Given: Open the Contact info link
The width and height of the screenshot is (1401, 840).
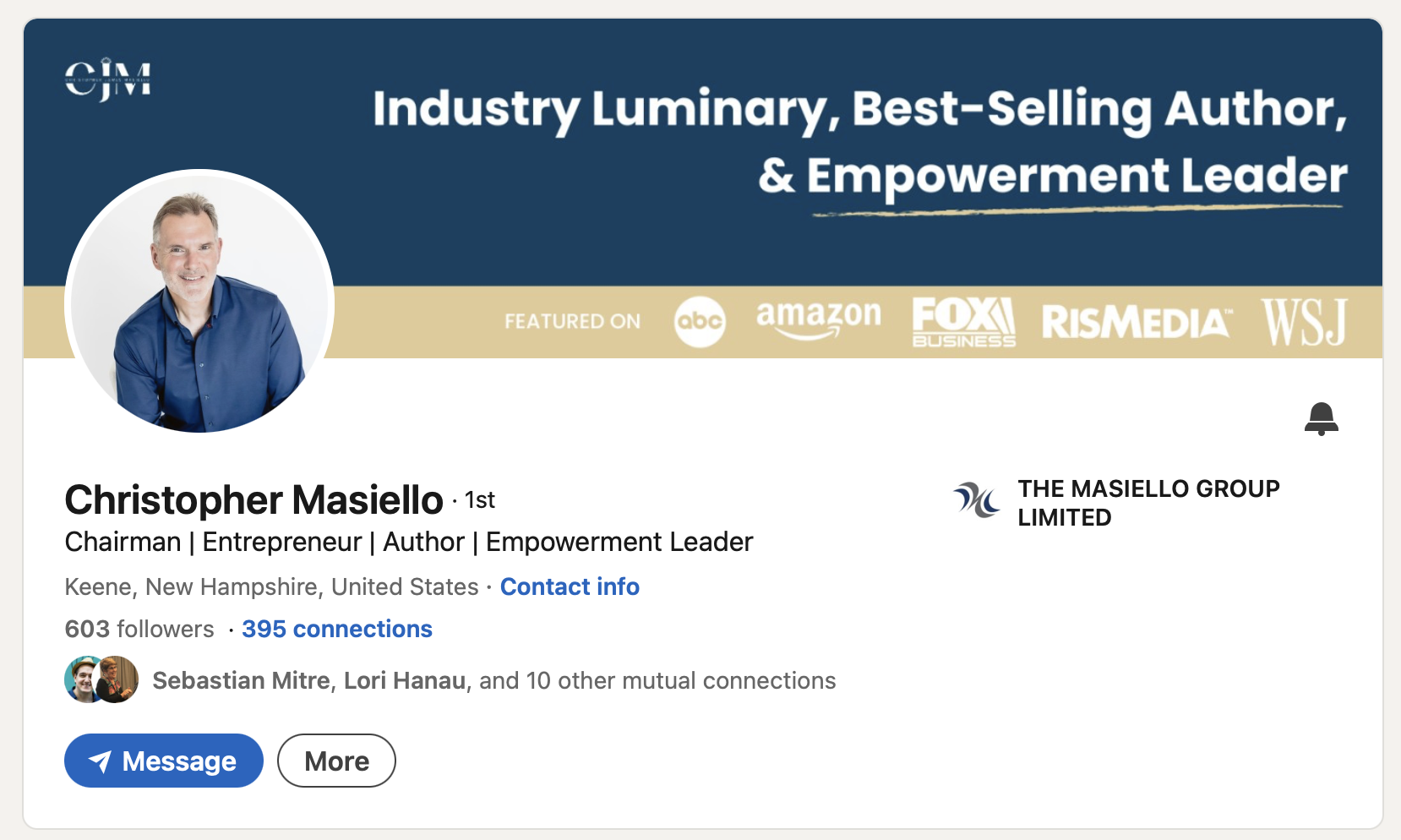Looking at the screenshot, I should (570, 586).
